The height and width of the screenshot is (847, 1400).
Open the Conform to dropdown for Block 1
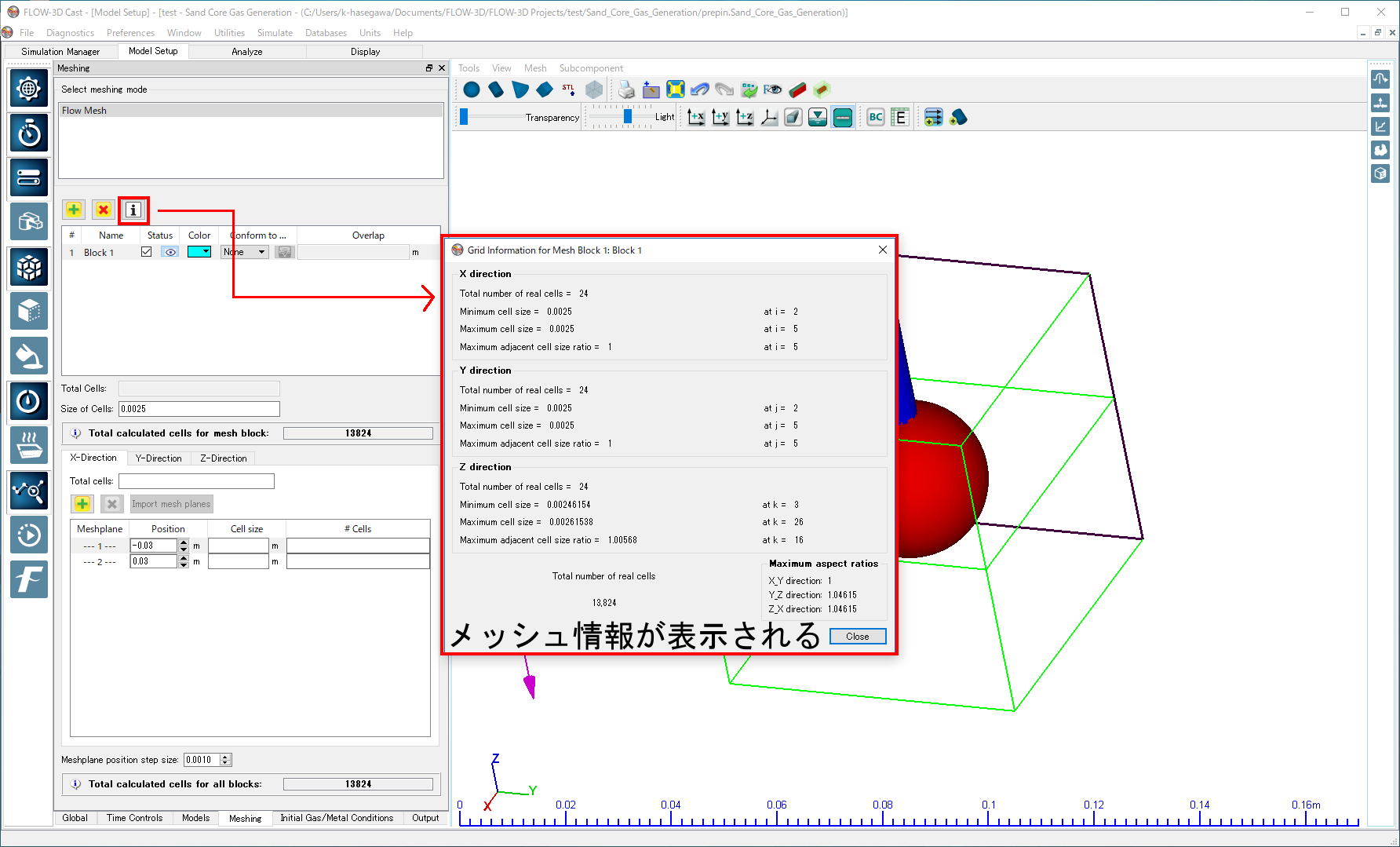[x=245, y=252]
